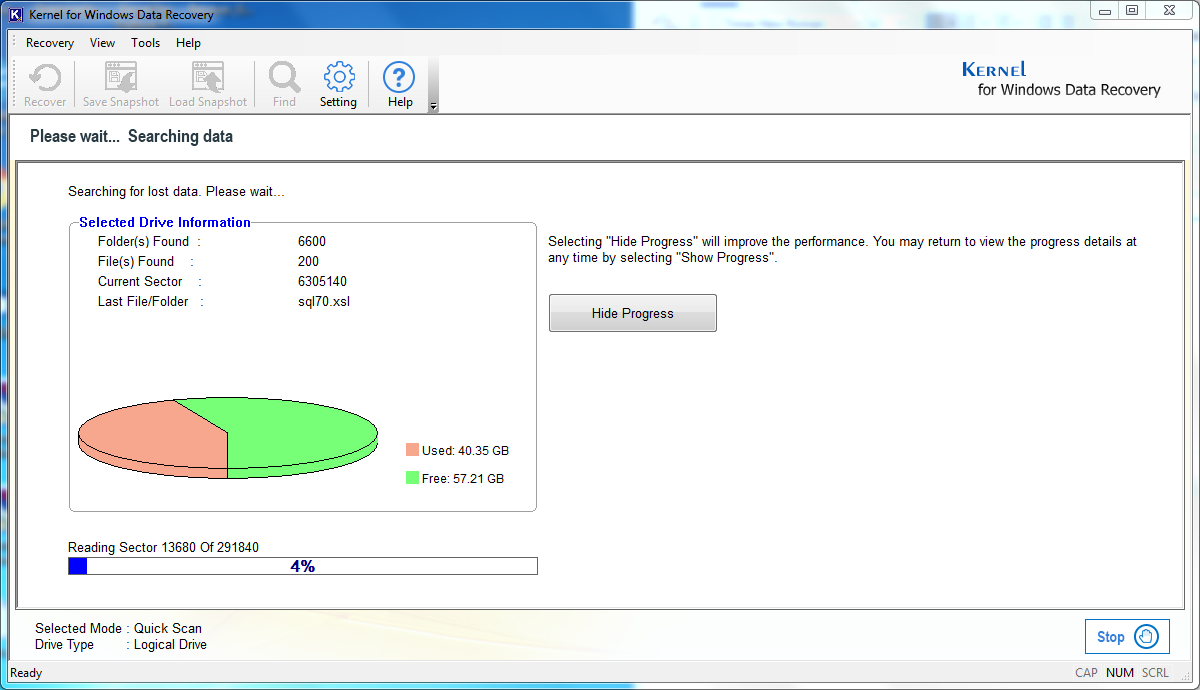Click the 4% scan progress bar
Screen dimensions: 1200x690
302,566
